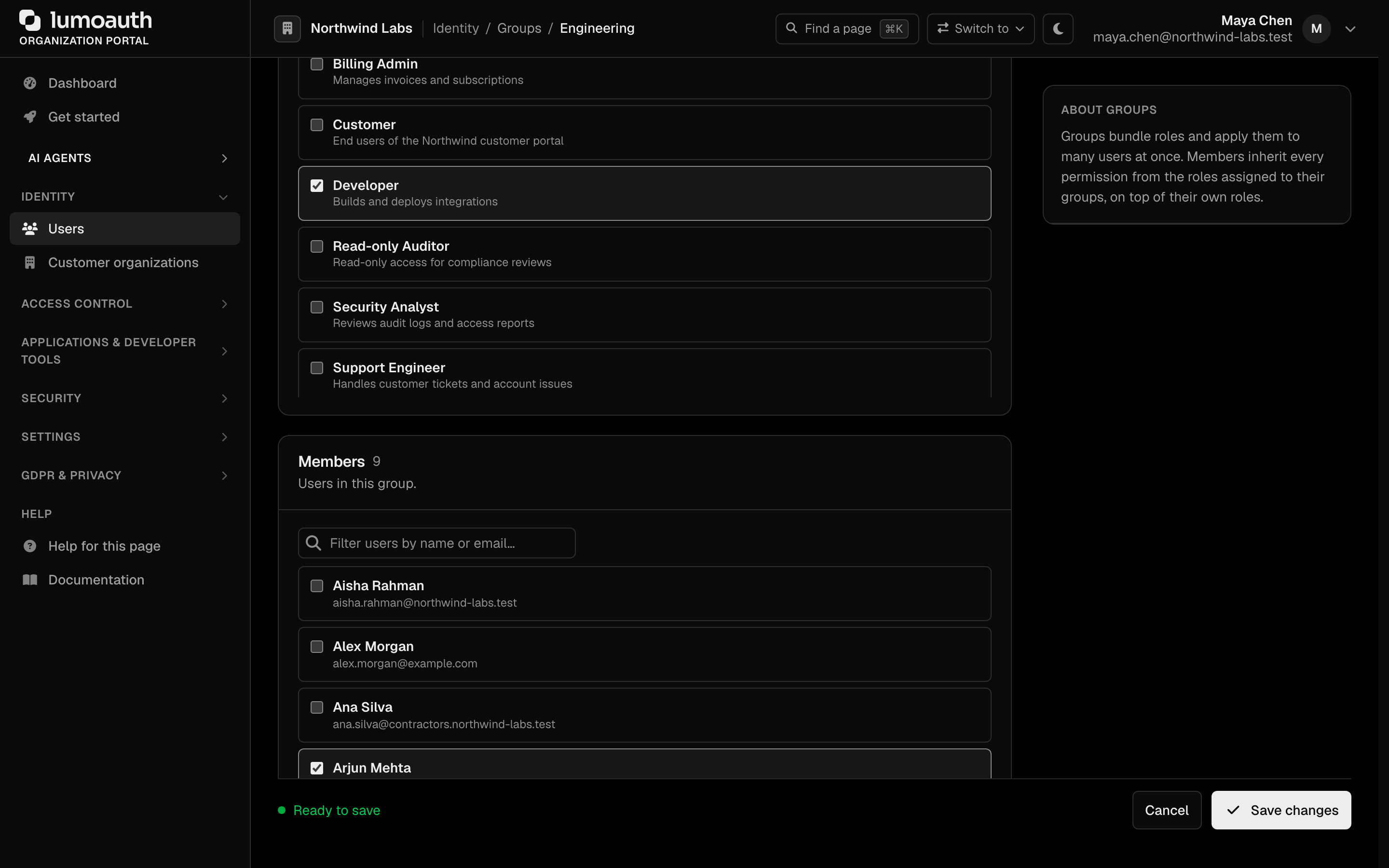This screenshot has width=1389, height=868.
Task: Click the Billing Admin role label
Action: pos(375,64)
